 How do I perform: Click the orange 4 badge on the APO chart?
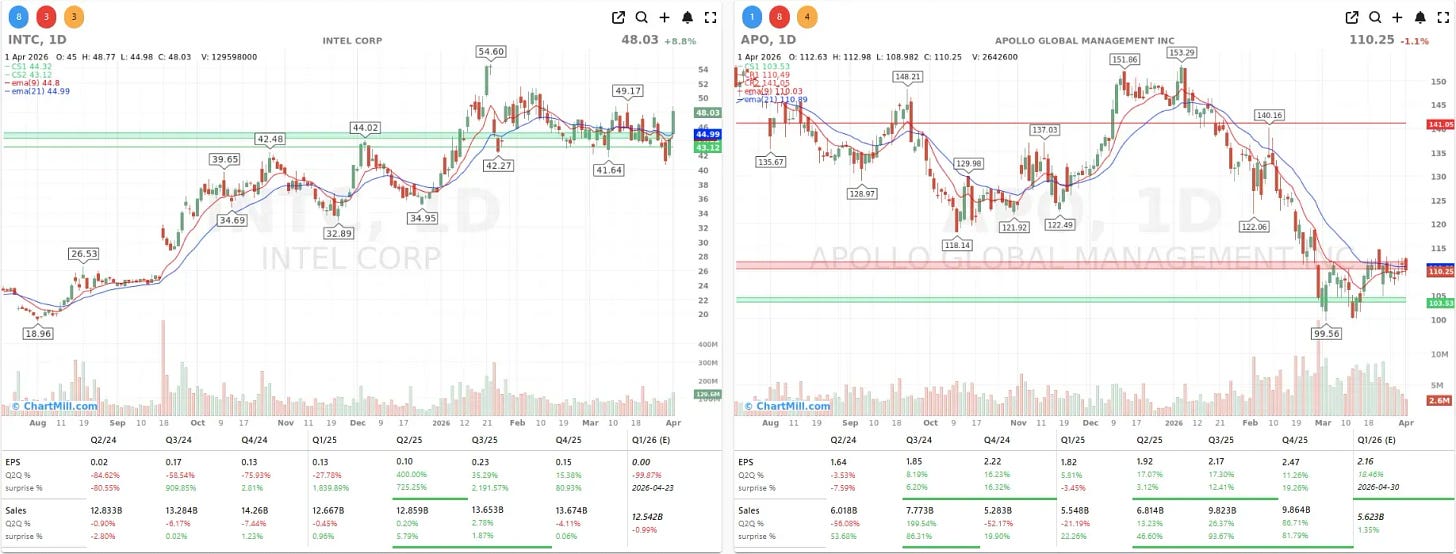click(x=807, y=17)
